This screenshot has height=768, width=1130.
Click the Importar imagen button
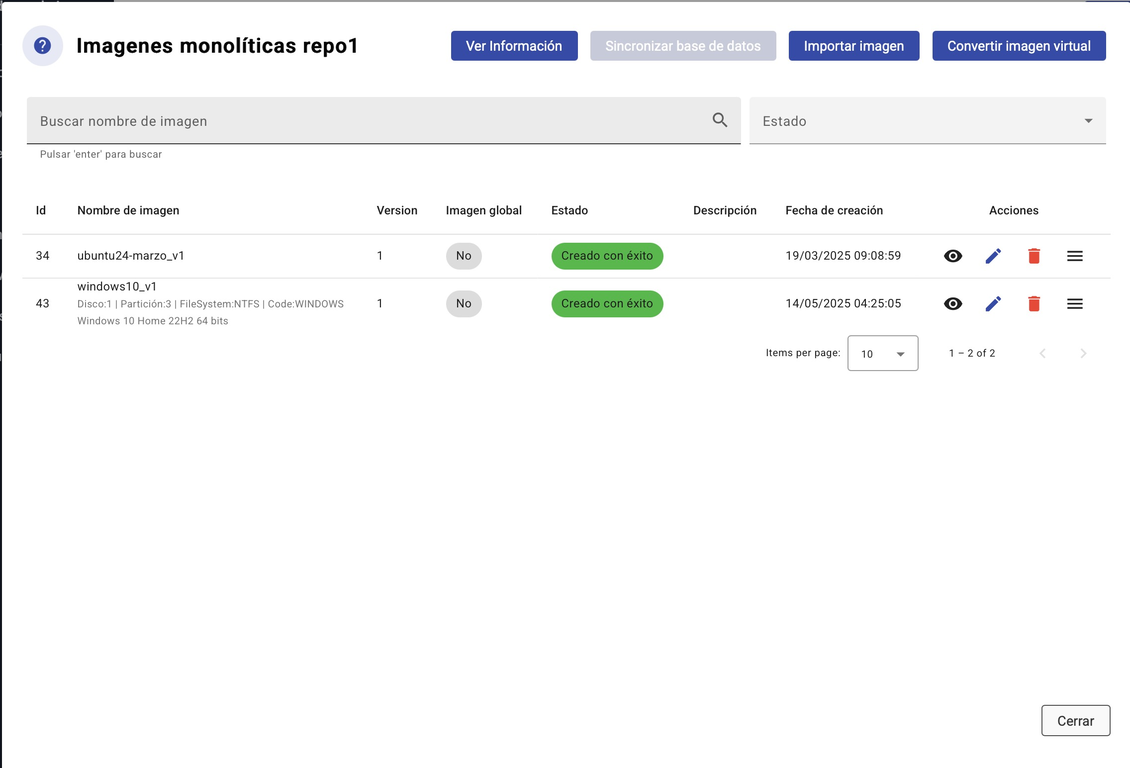(853, 46)
